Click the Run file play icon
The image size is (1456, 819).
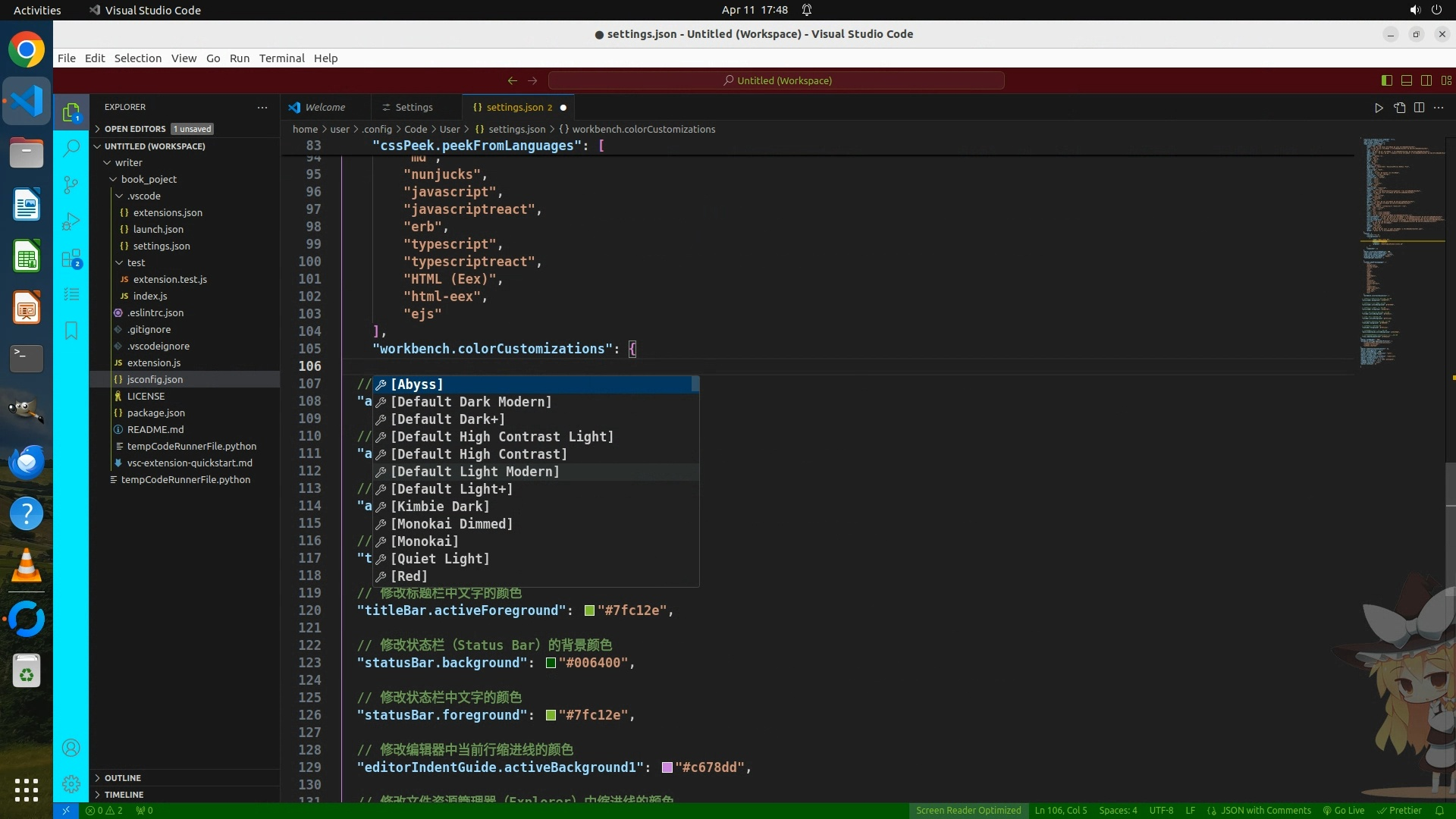(x=1379, y=108)
